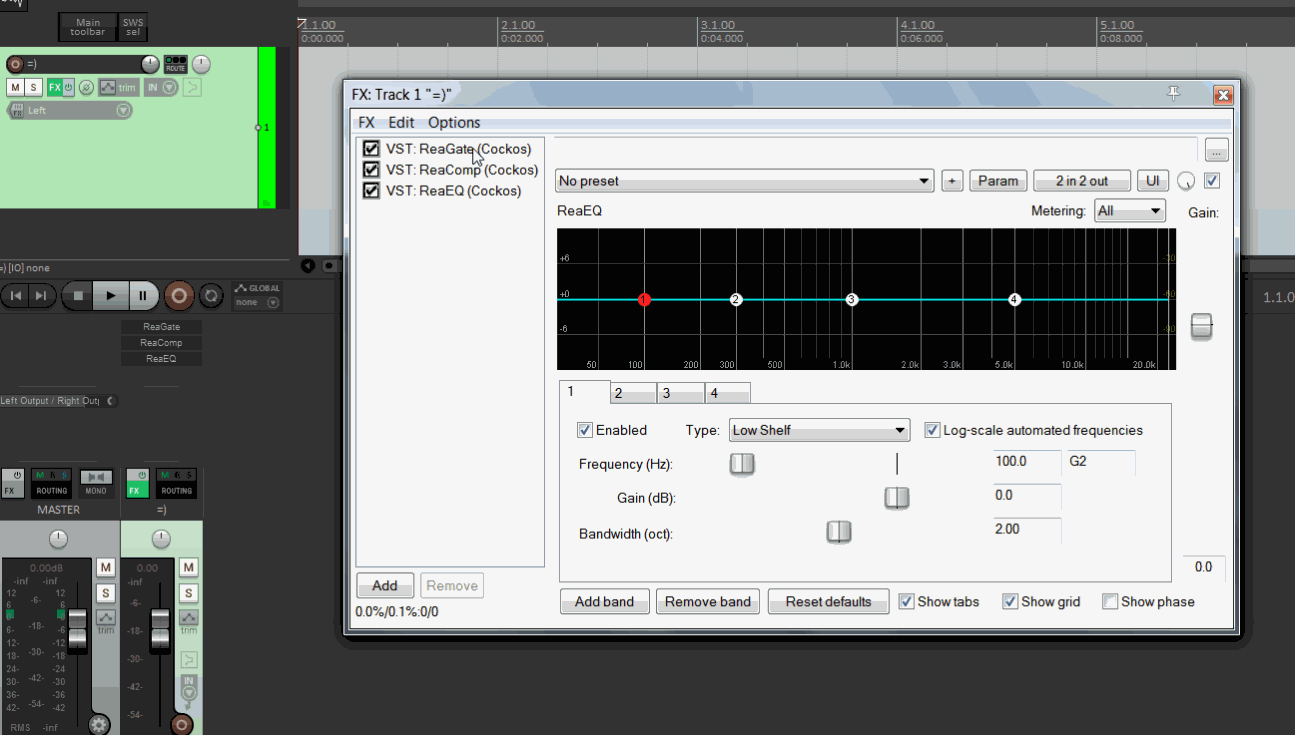
Task: Toggle the IN record monitoring button
Action: 160,88
